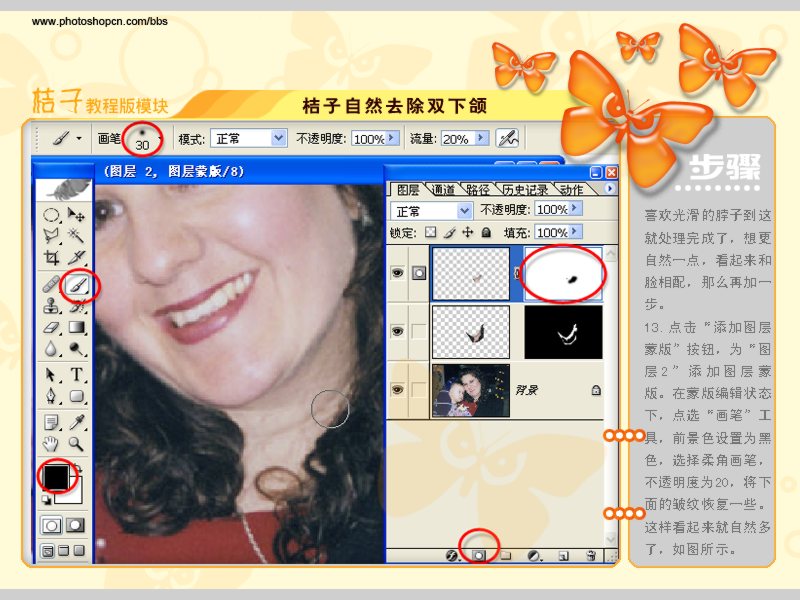Screen dimensions: 800x600
Task: Open the brush preset picker 30
Action: [x=145, y=138]
